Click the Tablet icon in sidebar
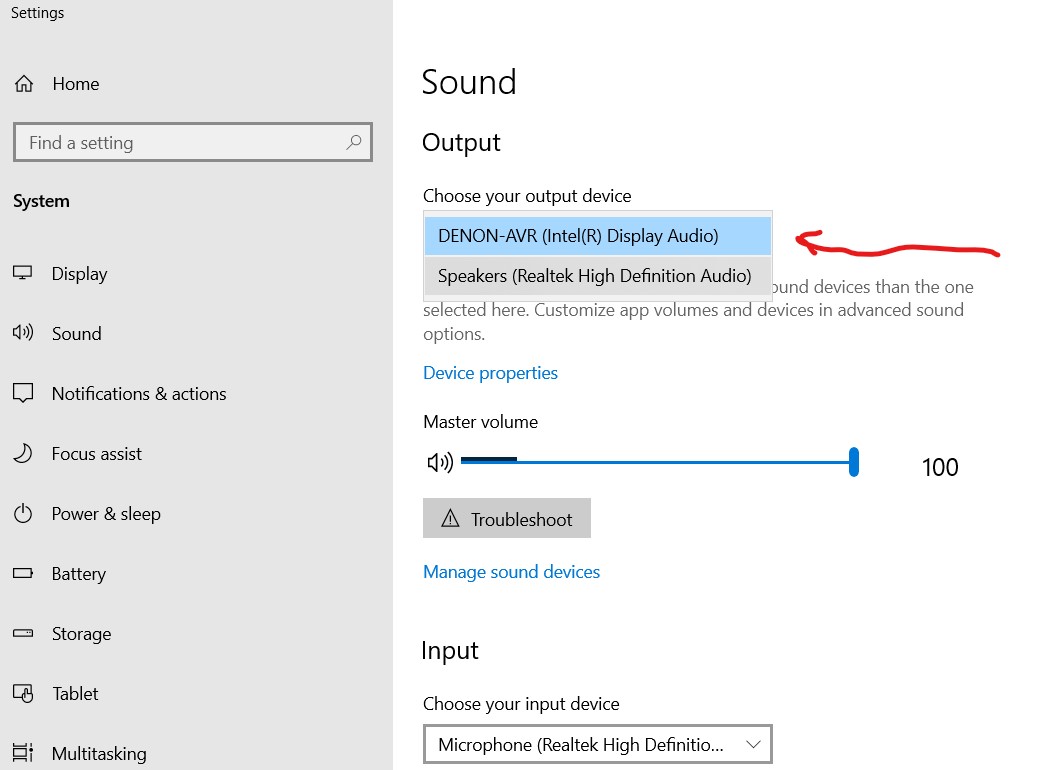This screenshot has width=1055, height=770. pos(23,693)
